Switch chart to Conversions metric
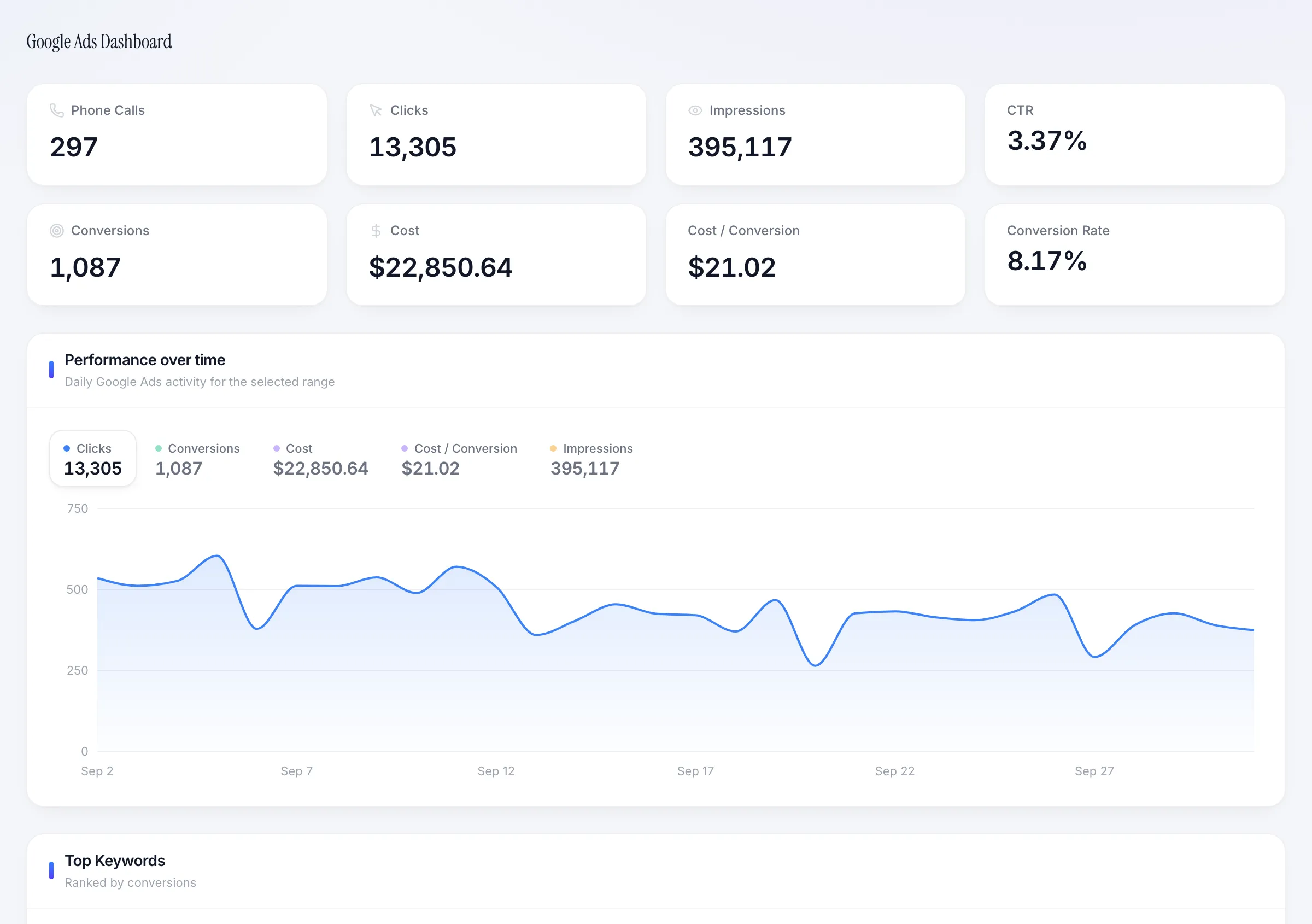Screen dimensions: 1312x924 [198, 458]
